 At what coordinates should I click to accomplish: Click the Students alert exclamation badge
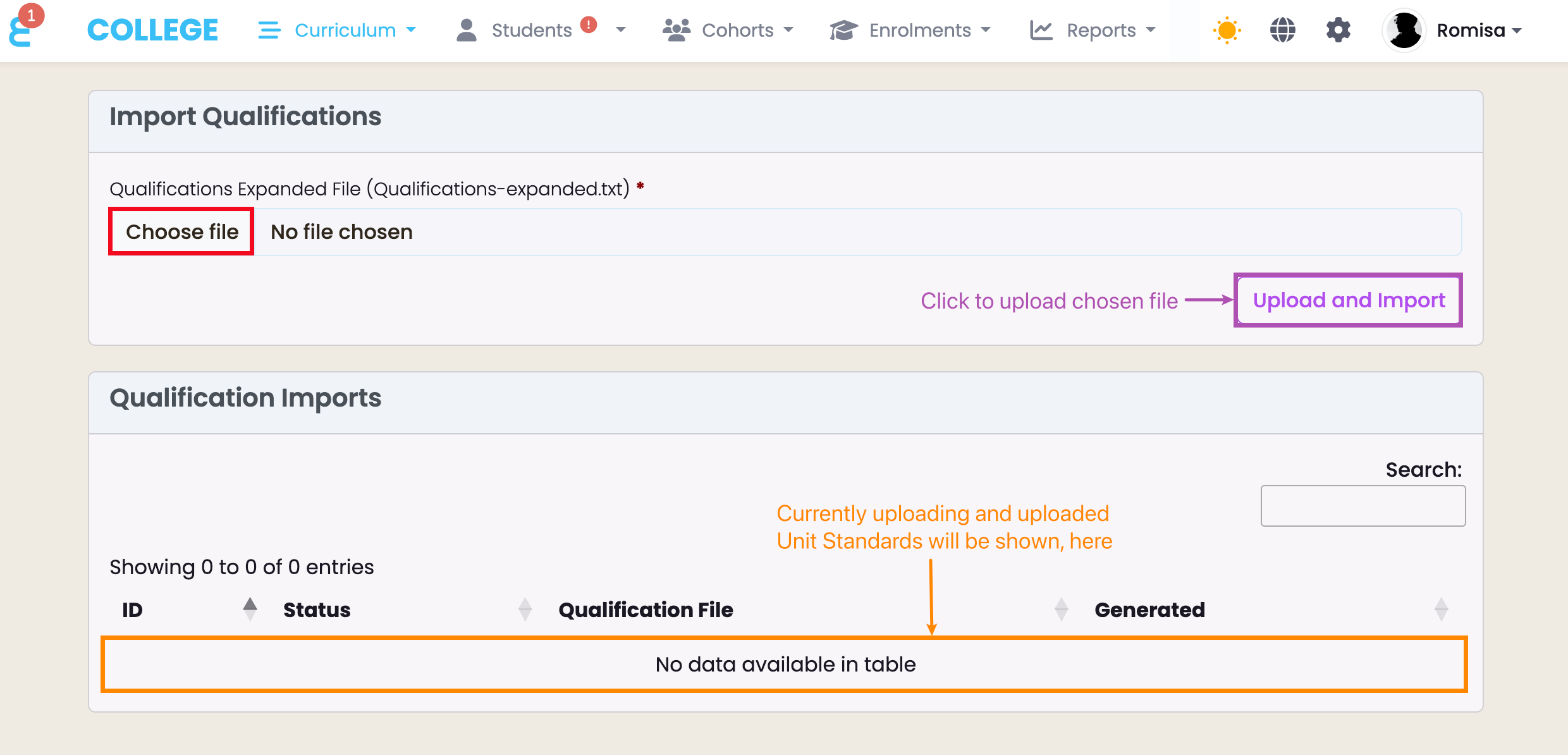[x=589, y=25]
